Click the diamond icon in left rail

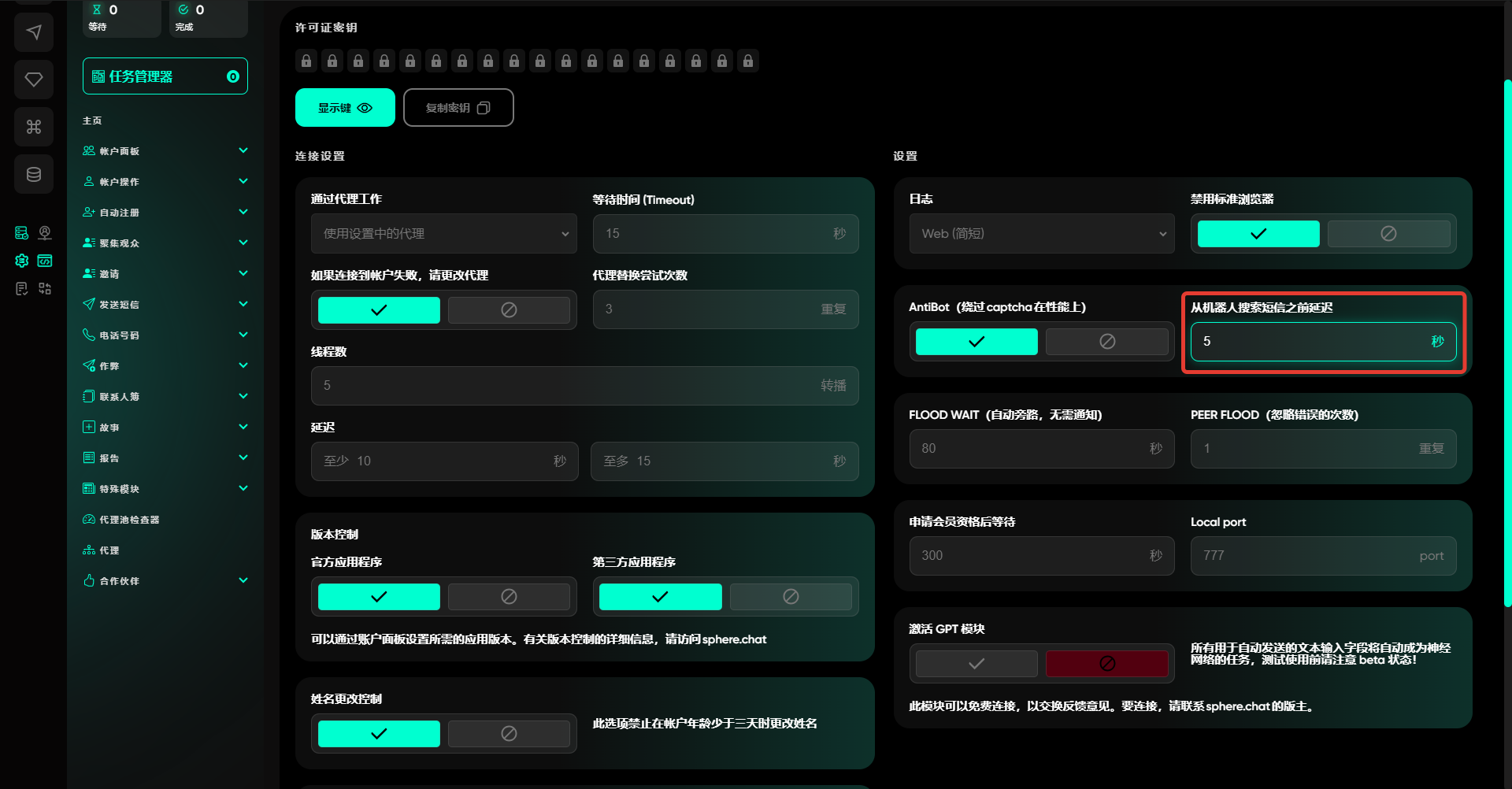[34, 80]
